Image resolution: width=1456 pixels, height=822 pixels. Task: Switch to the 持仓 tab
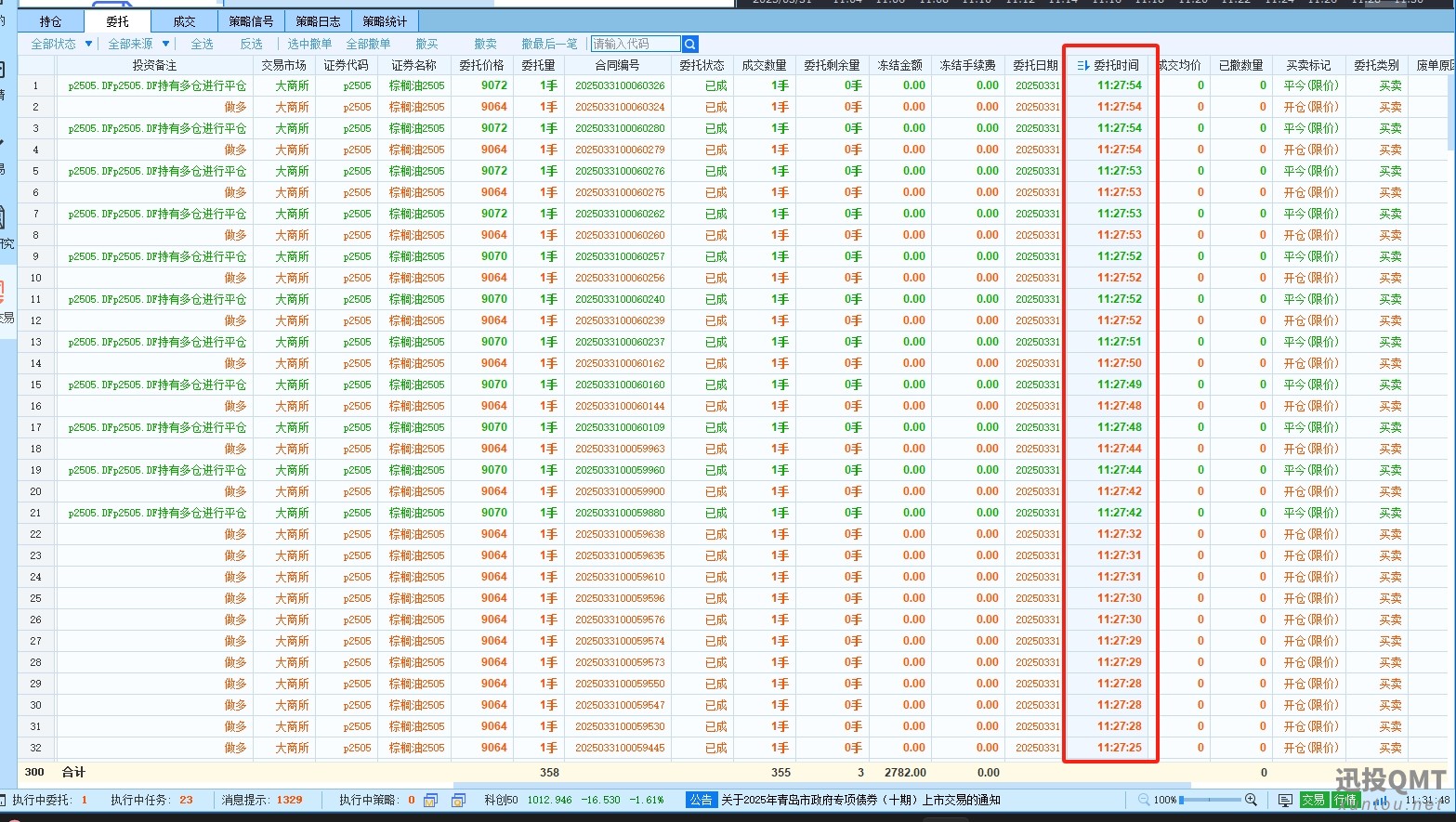[x=51, y=21]
